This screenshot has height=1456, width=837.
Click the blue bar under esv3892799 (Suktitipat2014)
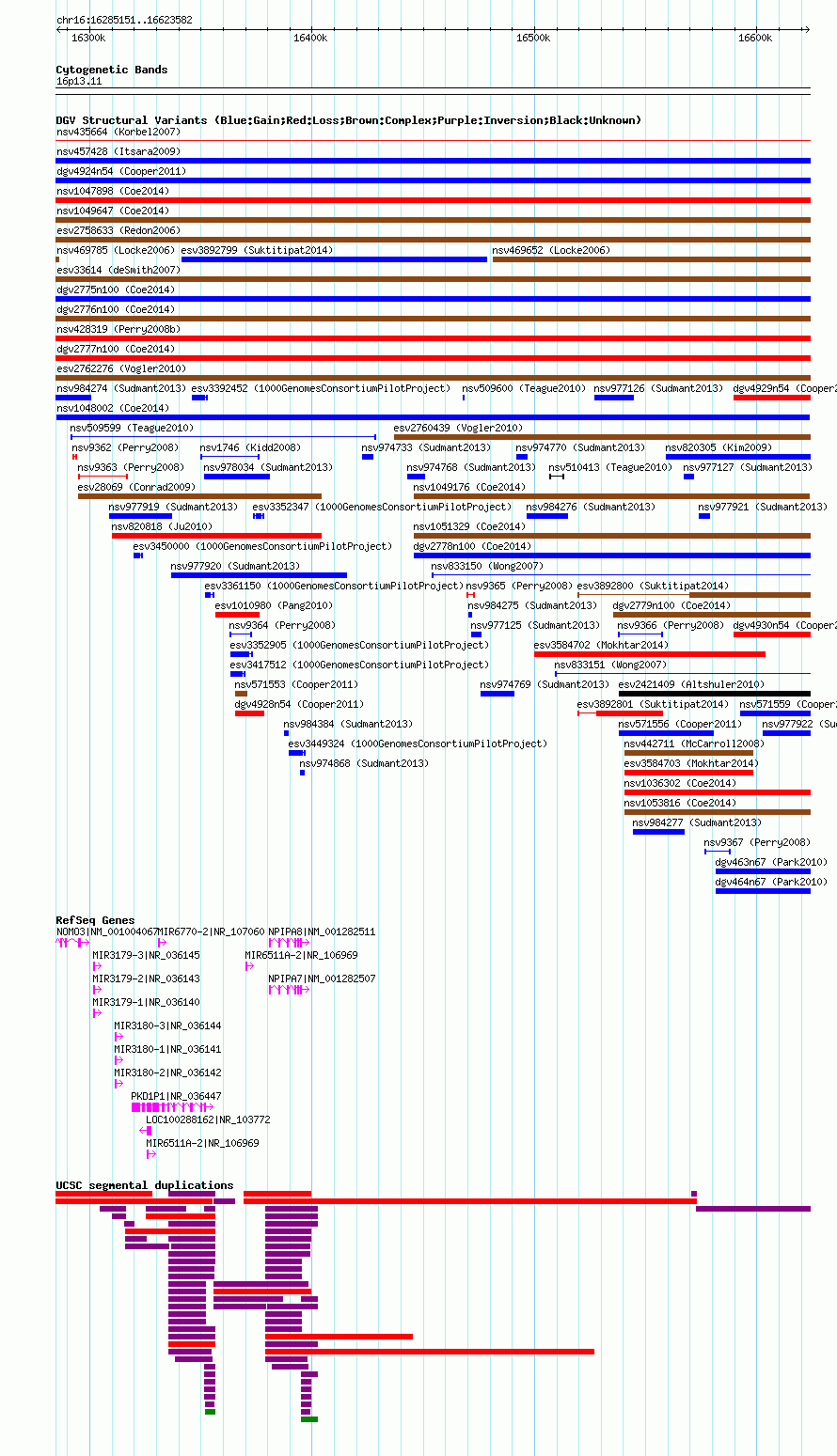point(334,259)
